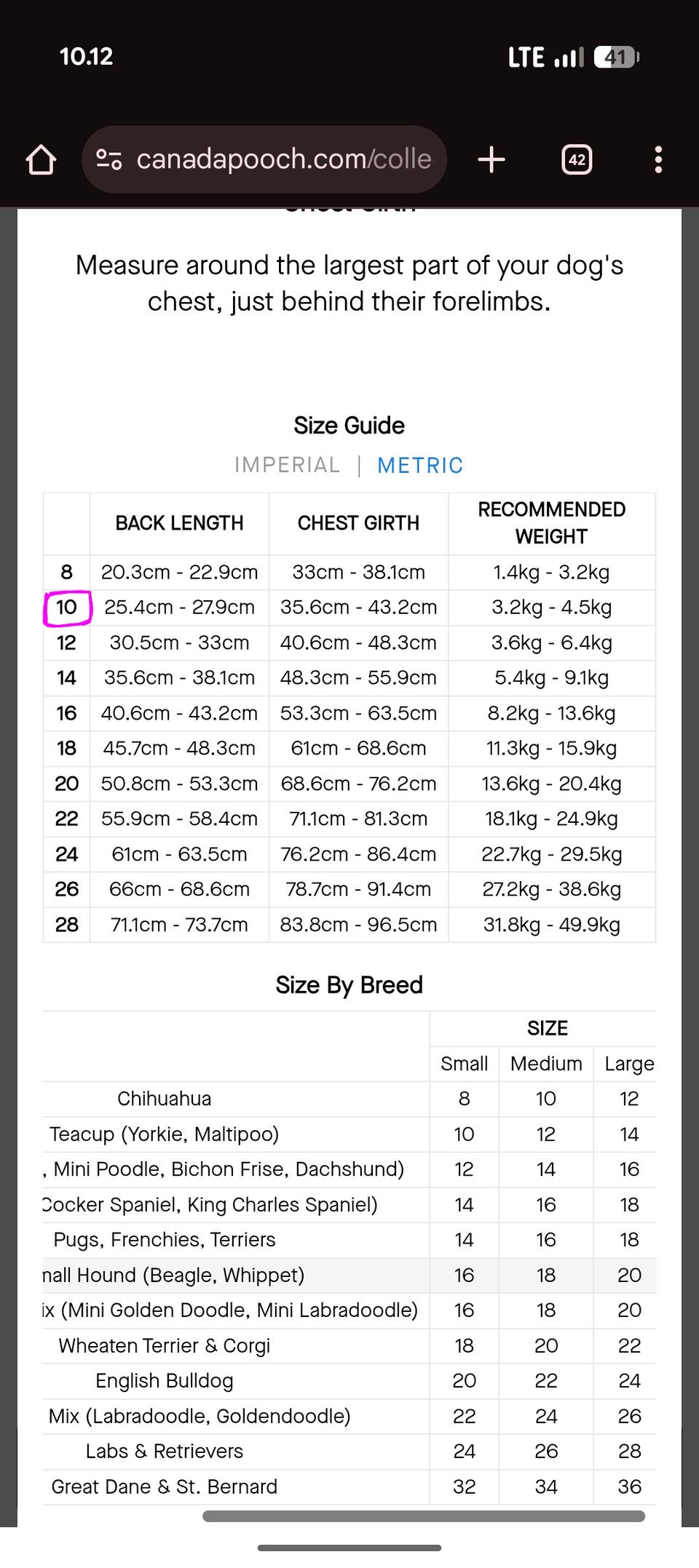Click the size 28 row label
Screen dimensions: 699x1568
66,925
